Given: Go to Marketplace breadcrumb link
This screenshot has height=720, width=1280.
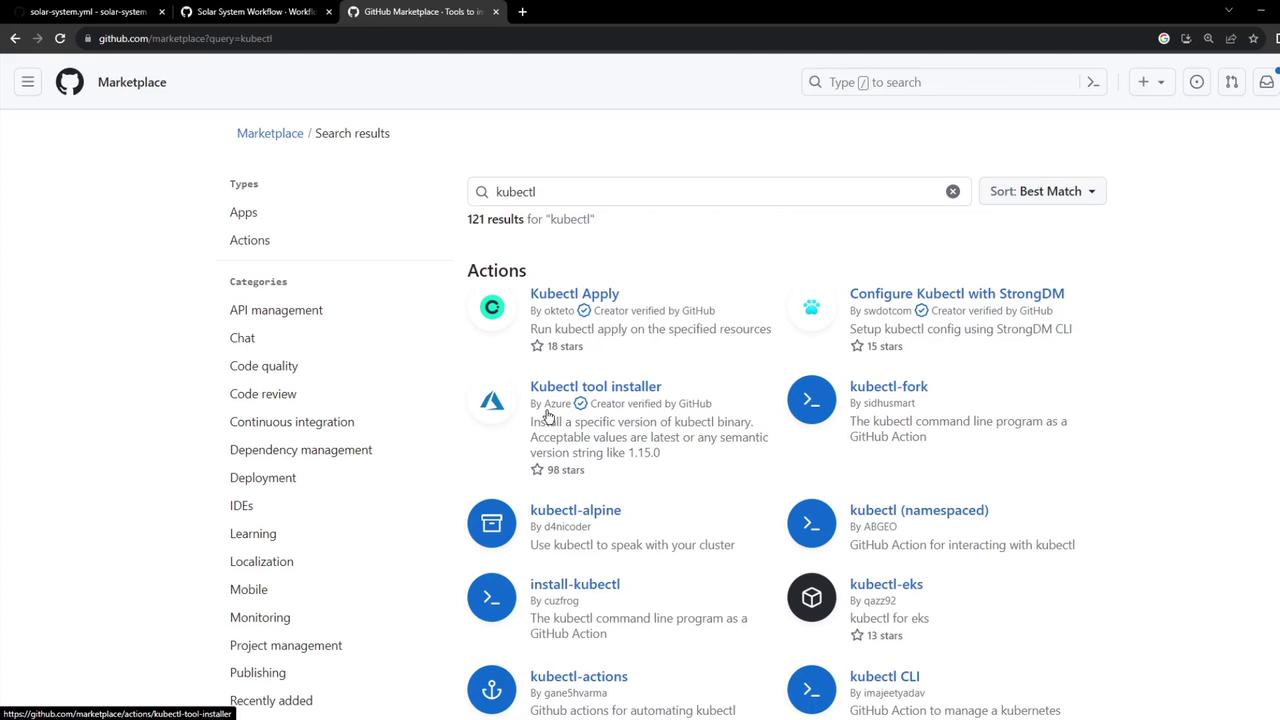Looking at the screenshot, I should pos(270,133).
